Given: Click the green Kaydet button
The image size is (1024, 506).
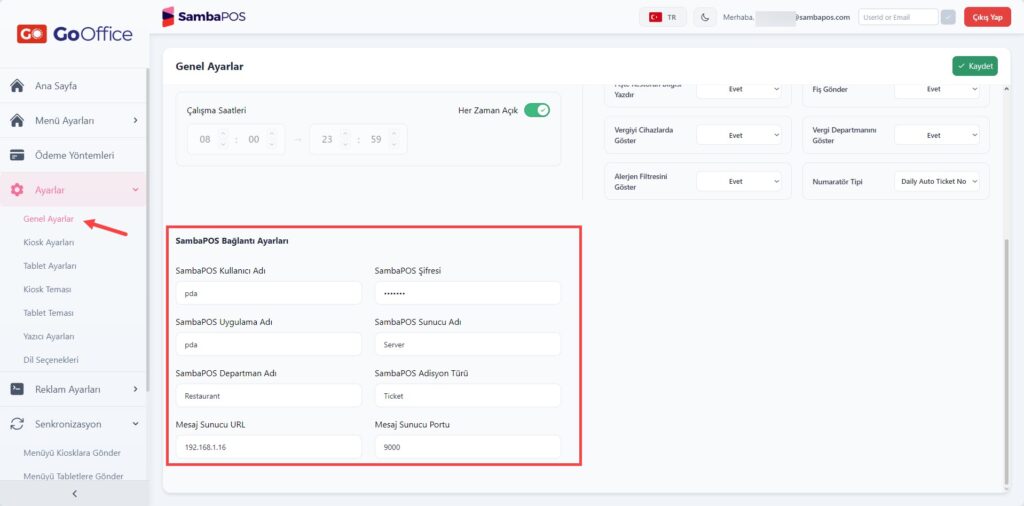Looking at the screenshot, I should click(x=974, y=66).
